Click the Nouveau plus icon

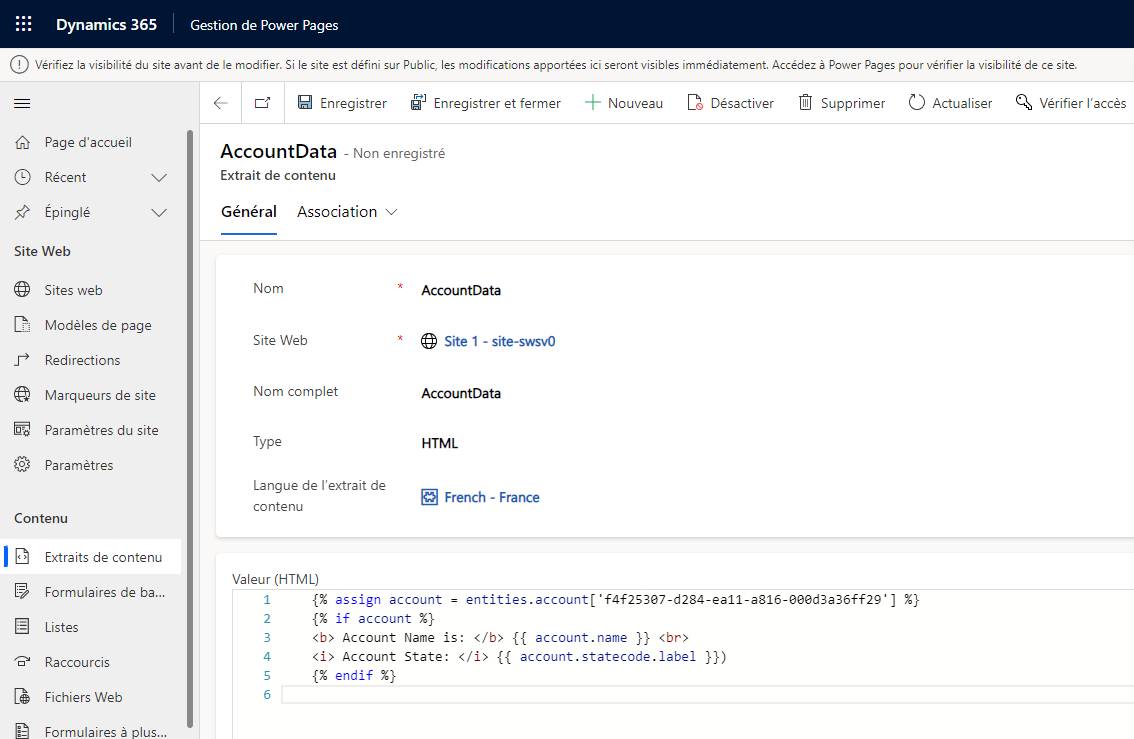[x=592, y=103]
